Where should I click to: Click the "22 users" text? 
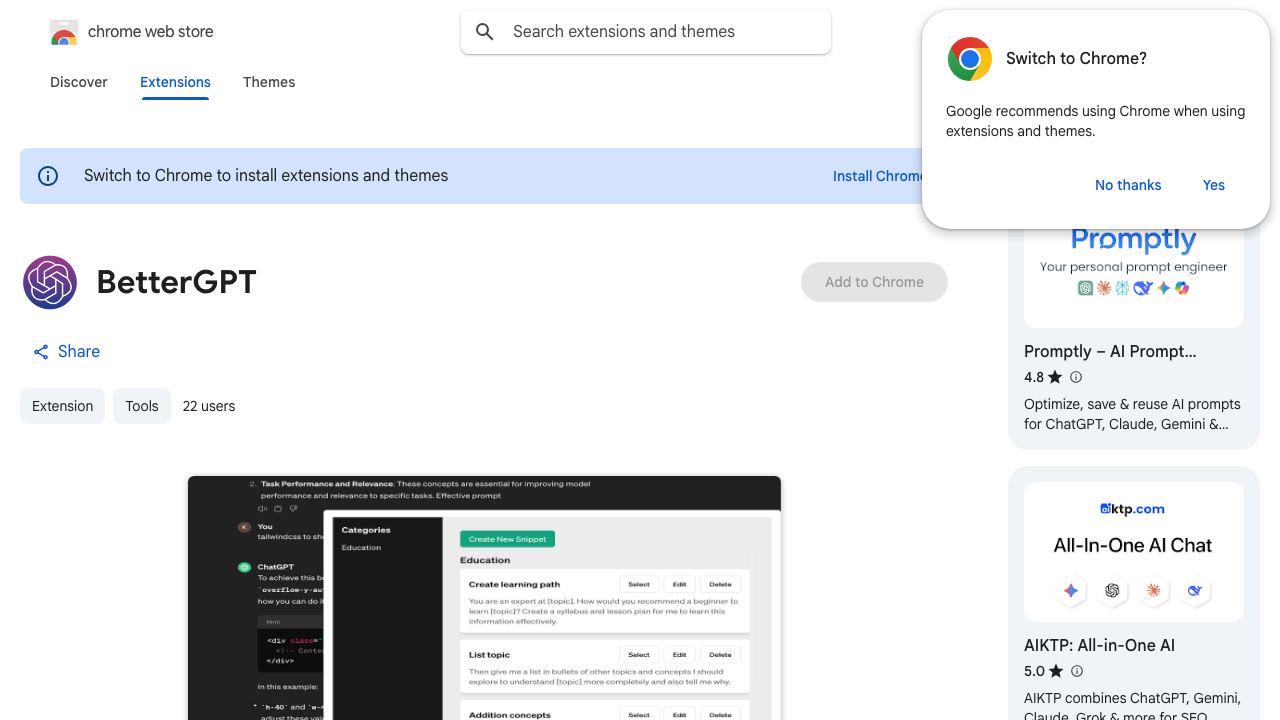click(209, 406)
